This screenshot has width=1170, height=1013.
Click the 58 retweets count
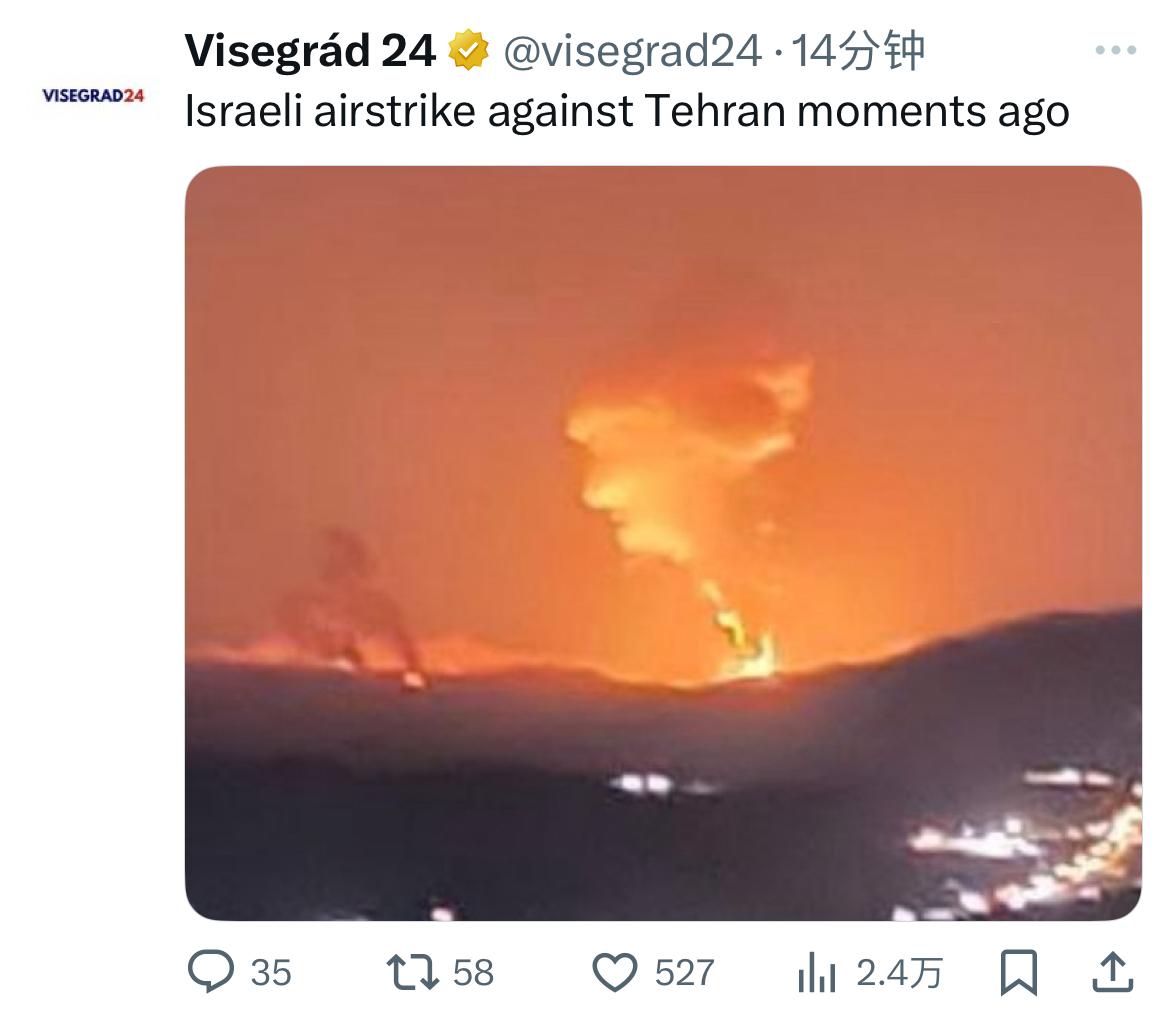473,973
